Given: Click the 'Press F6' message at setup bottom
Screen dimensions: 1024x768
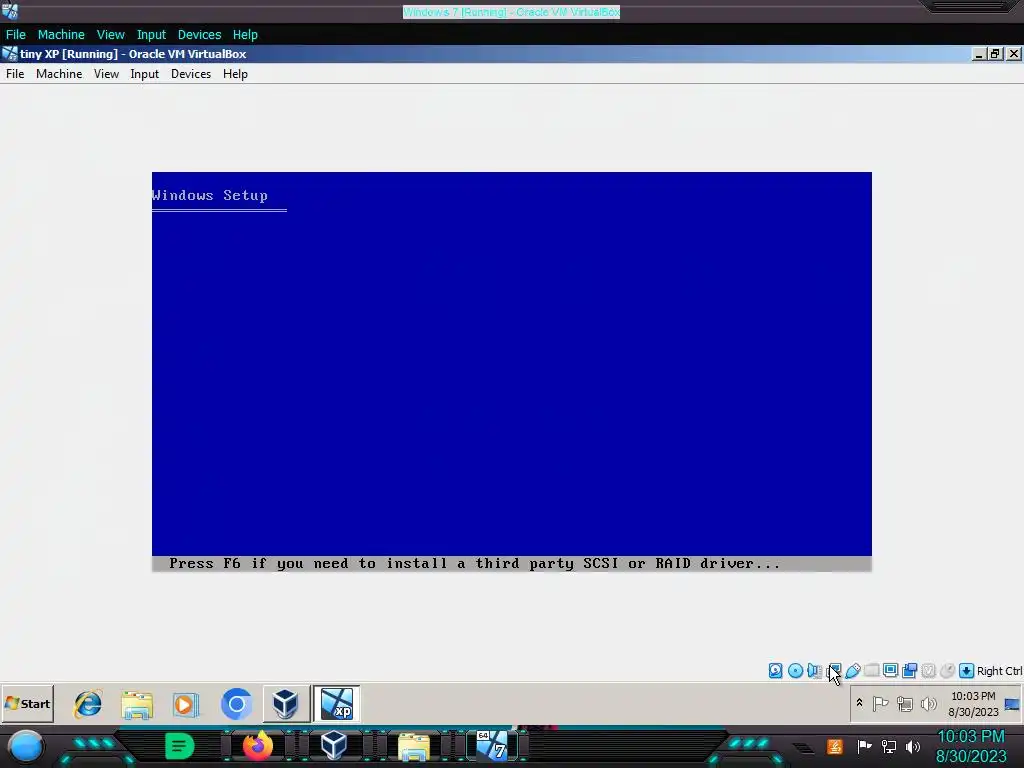Looking at the screenshot, I should (x=474, y=563).
